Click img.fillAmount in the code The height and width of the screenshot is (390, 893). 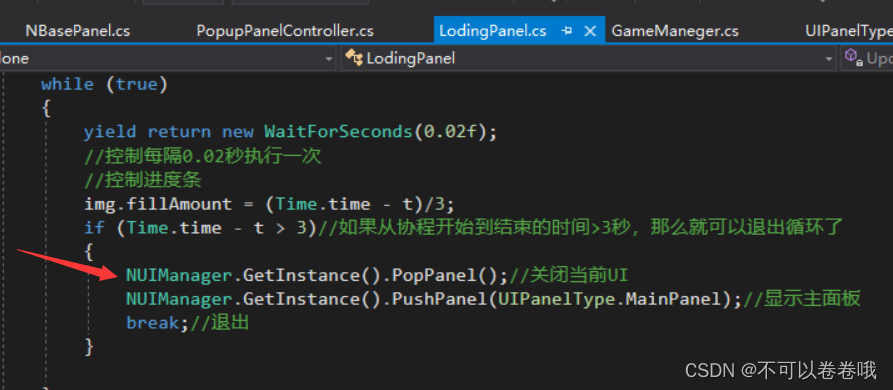(158, 204)
